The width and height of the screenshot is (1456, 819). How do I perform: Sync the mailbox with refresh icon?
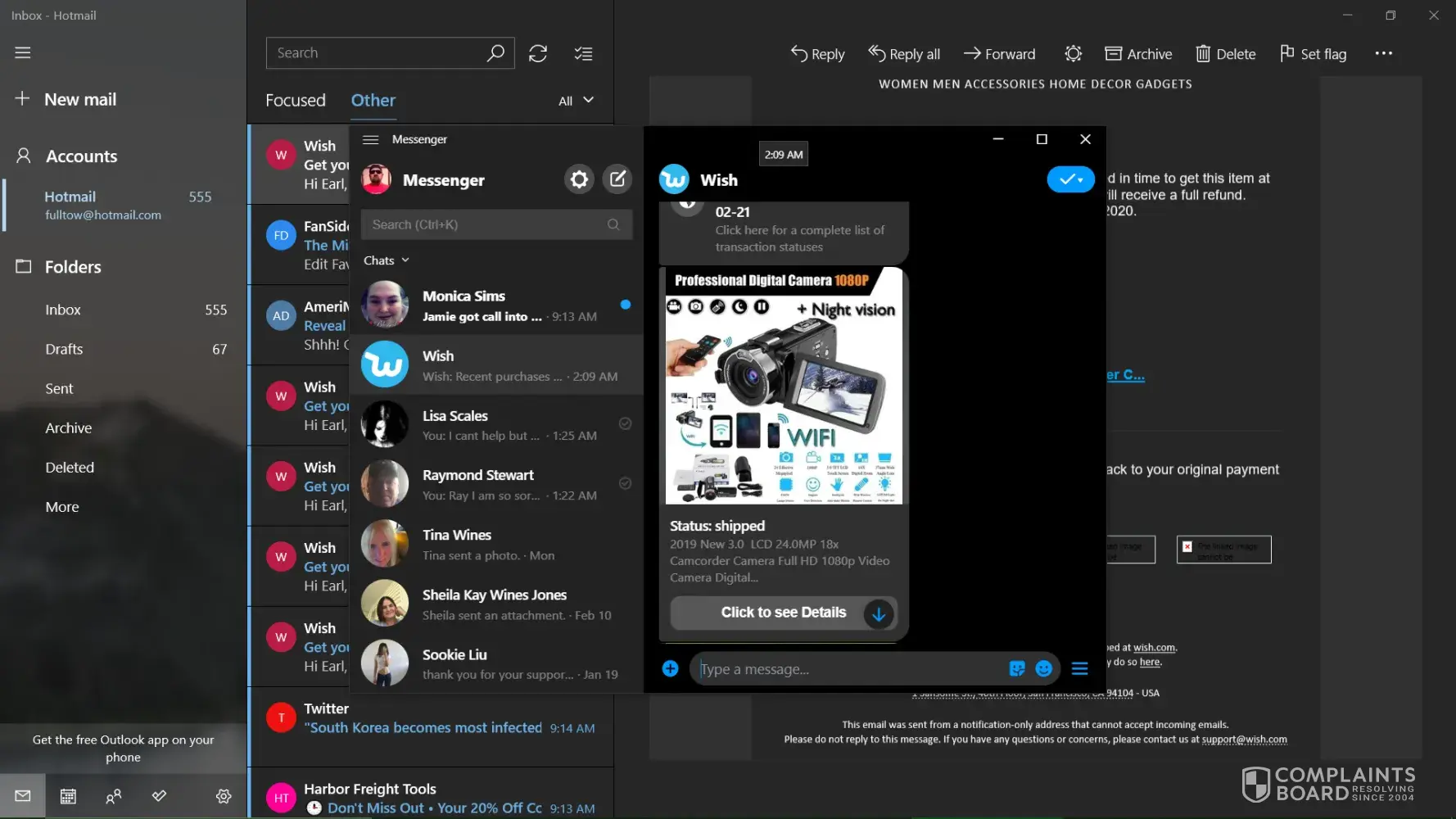coord(538,54)
